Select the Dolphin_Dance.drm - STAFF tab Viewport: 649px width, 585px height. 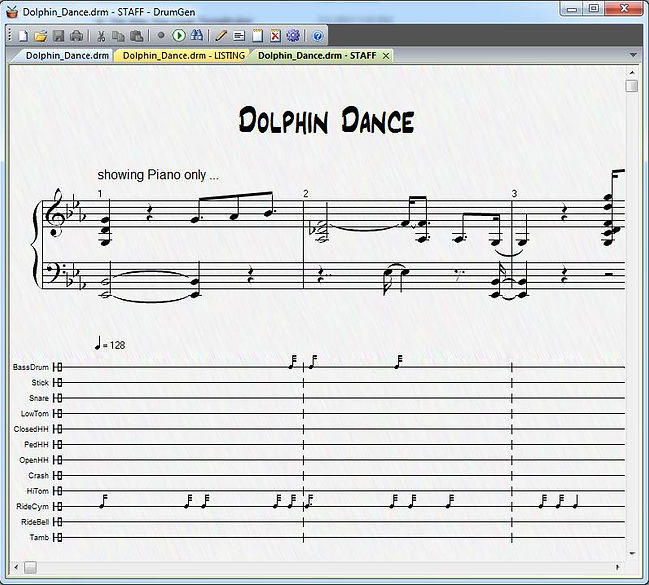tap(317, 55)
